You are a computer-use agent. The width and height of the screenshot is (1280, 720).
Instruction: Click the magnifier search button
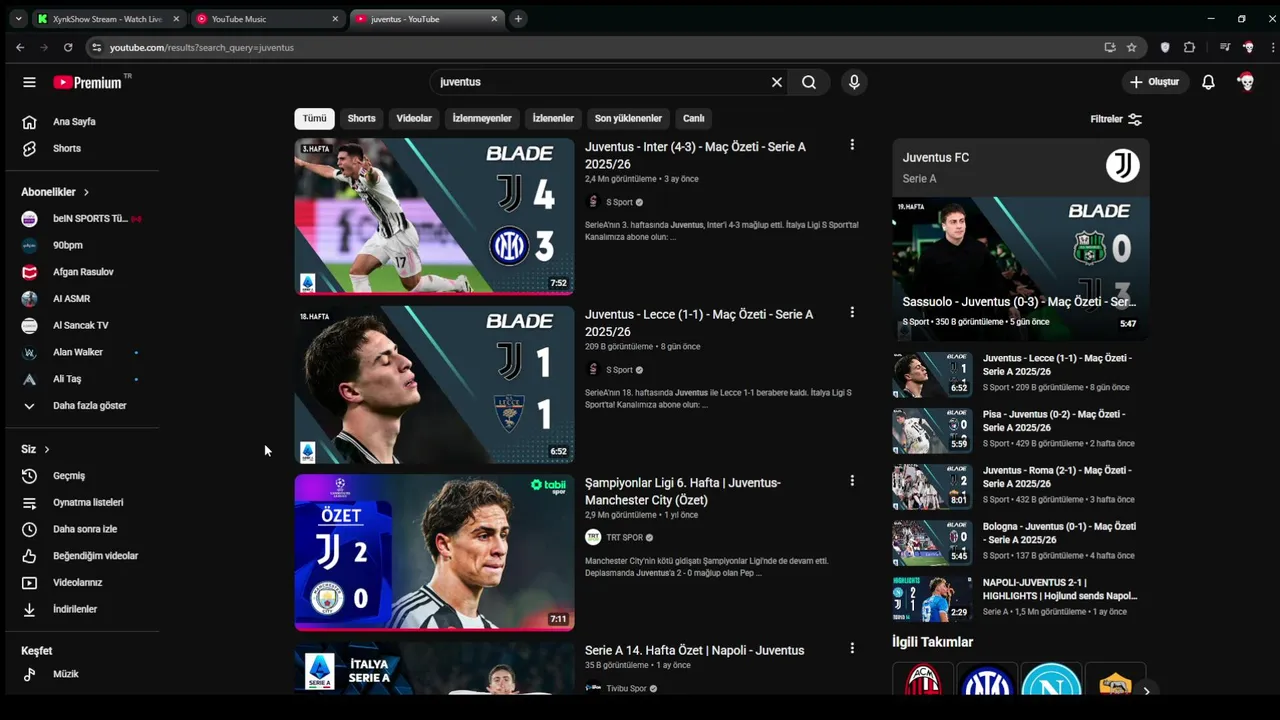809,82
